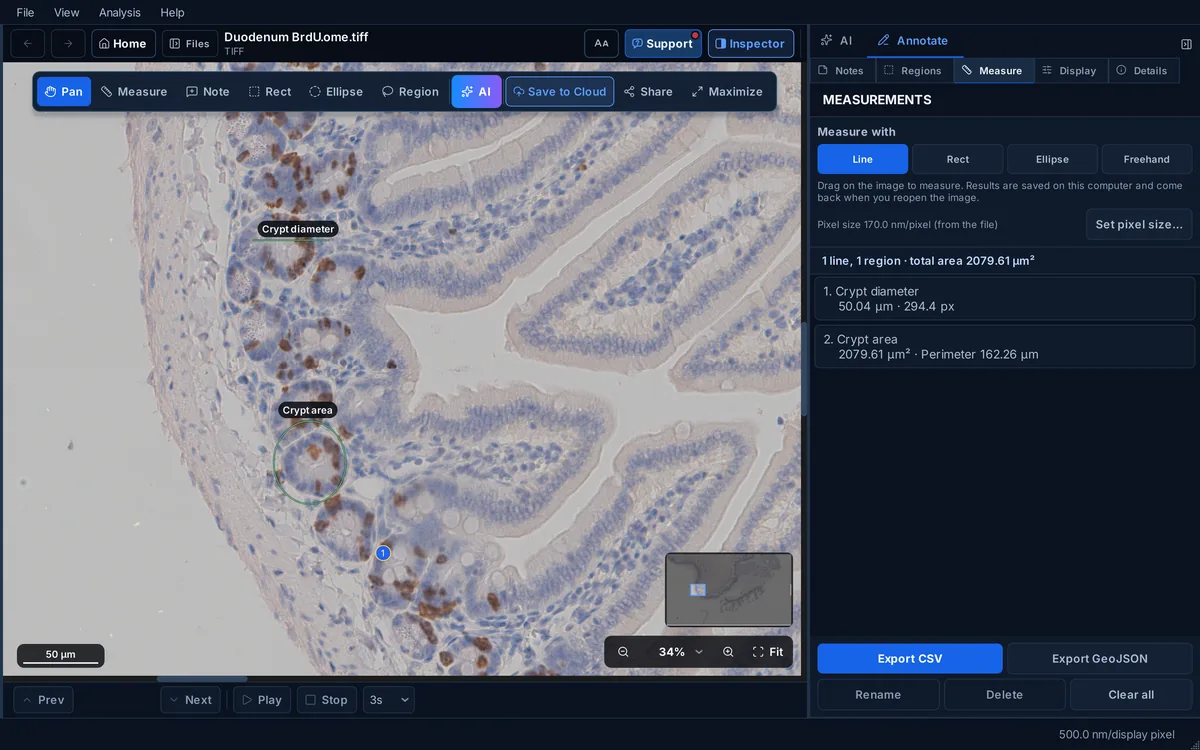1200x750 pixels.
Task: Toggle the AA text size button
Action: (x=601, y=44)
